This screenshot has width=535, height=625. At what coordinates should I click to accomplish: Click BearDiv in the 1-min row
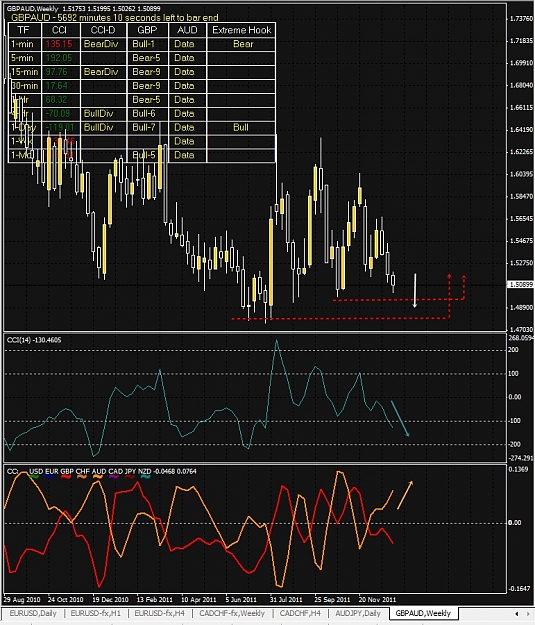click(x=101, y=44)
